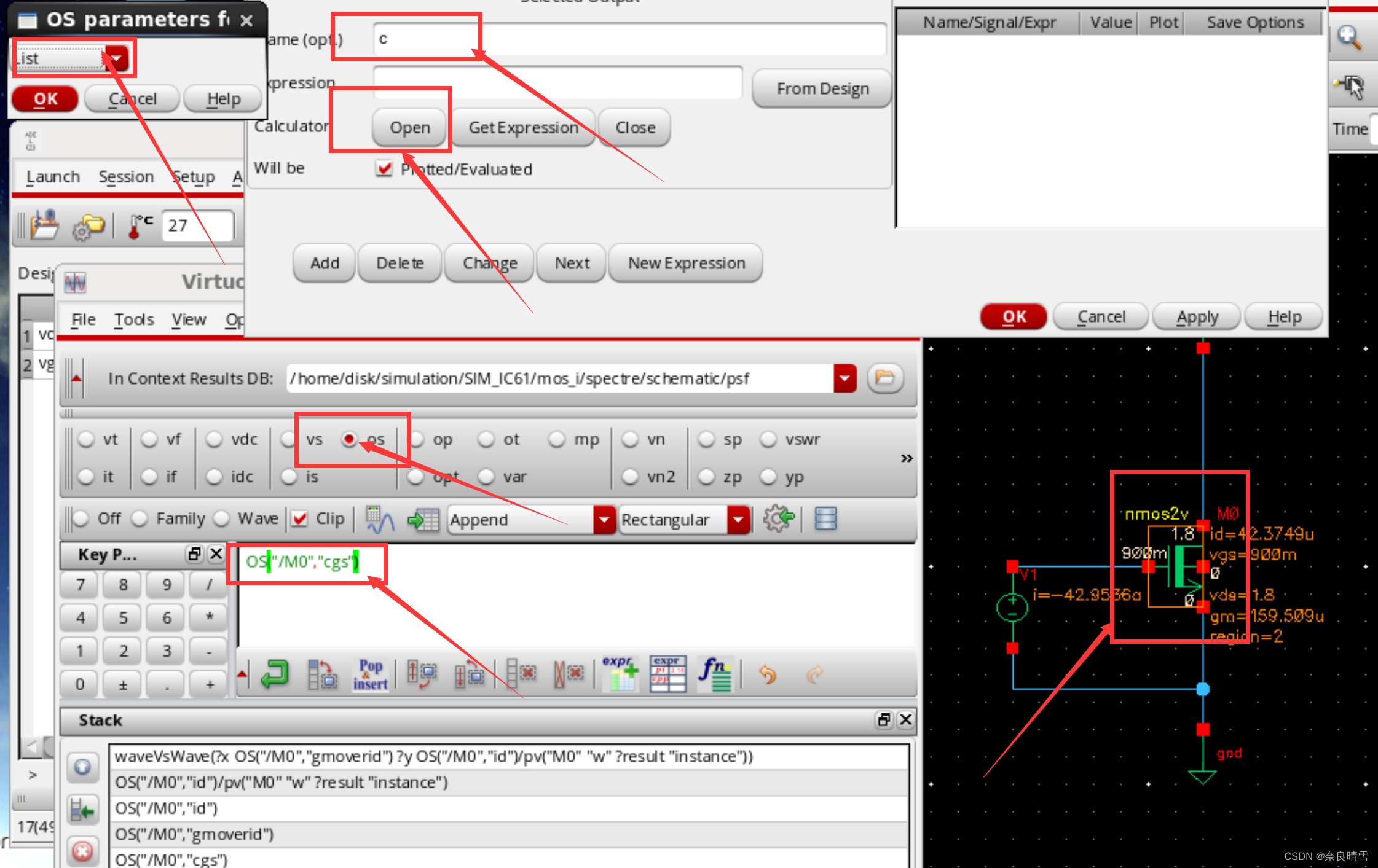Open the fn function panel icon
The width and height of the screenshot is (1378, 868).
point(714,674)
